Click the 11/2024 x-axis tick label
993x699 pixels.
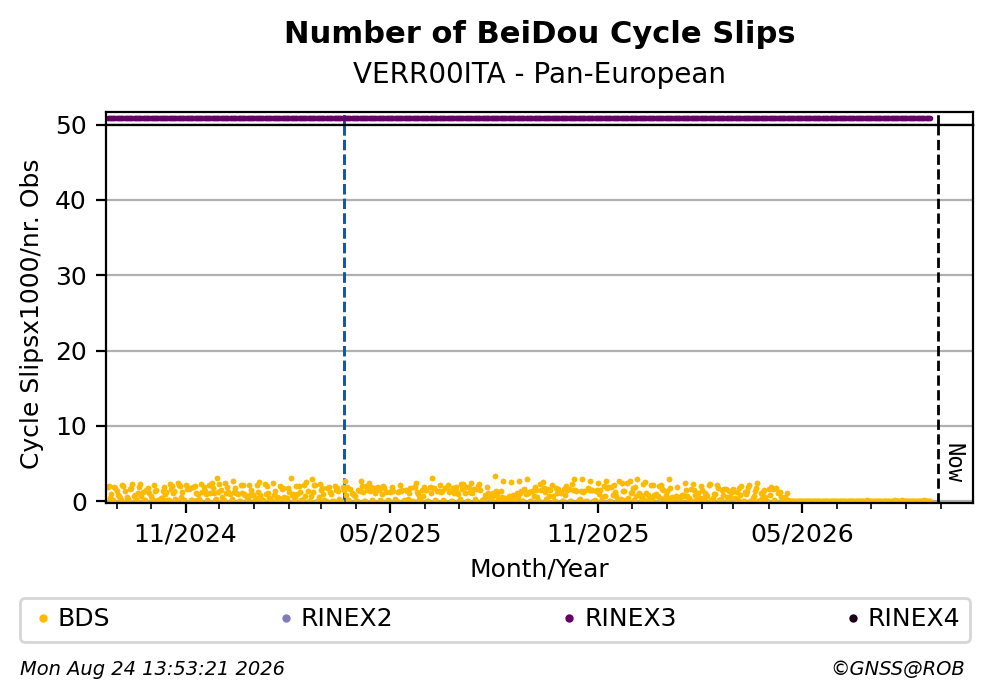[186, 534]
